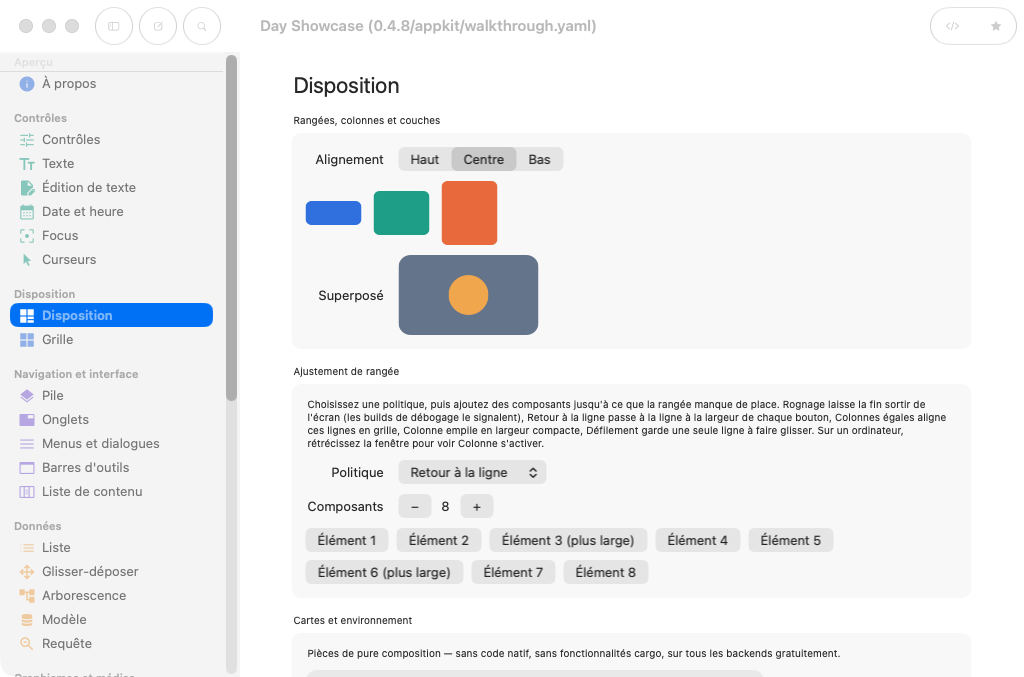Click the sidebar vertical scrollbar thumb
The width and height of the screenshot is (1024, 677).
(x=231, y=228)
